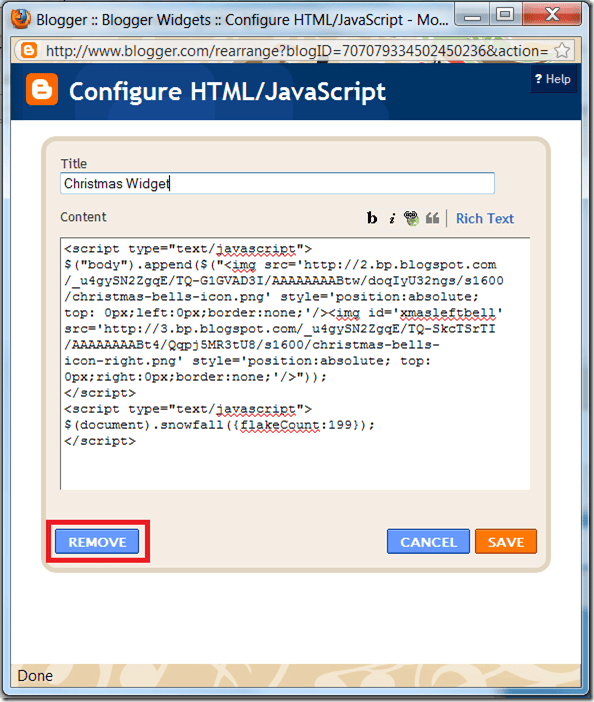Click the xmasleftbell underlined text

click(x=448, y=312)
